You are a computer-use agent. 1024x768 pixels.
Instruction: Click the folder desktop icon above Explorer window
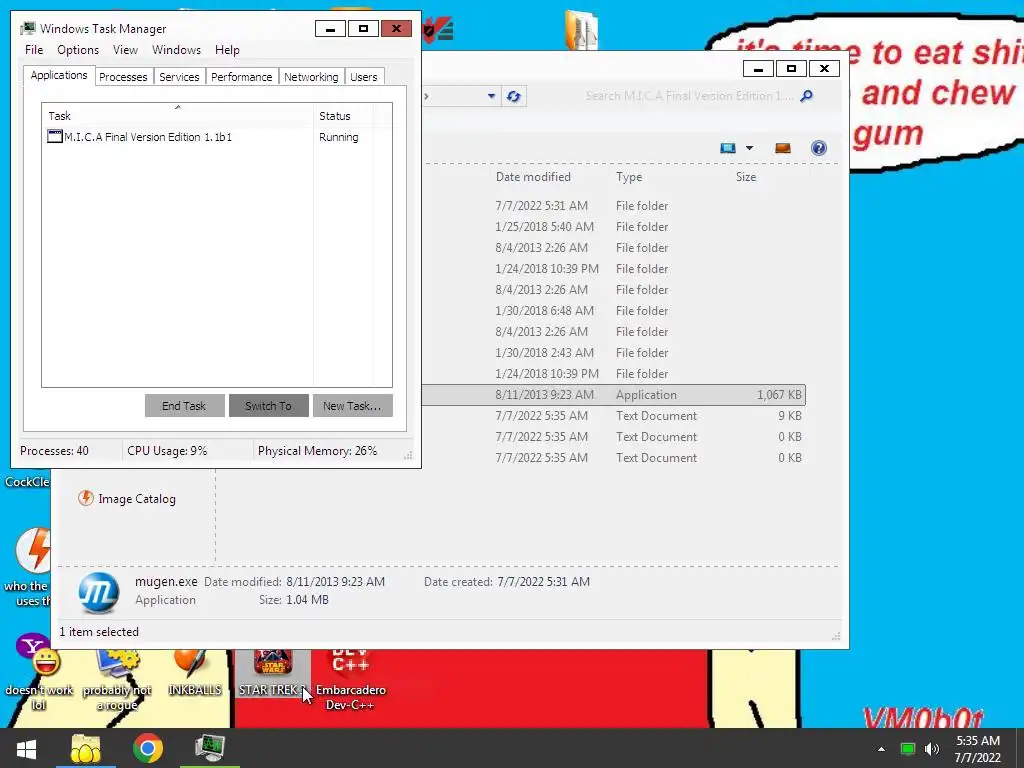click(581, 30)
